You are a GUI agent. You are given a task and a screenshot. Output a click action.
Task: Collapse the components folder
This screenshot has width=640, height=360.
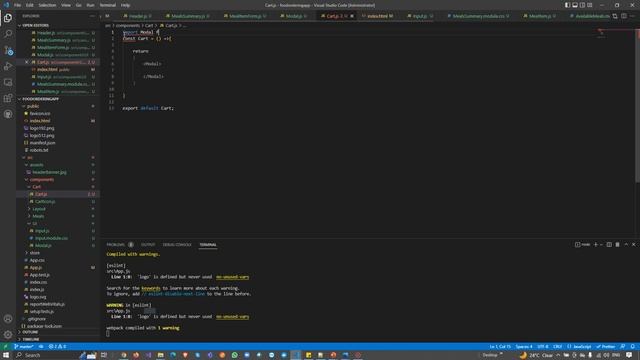pos(41,179)
